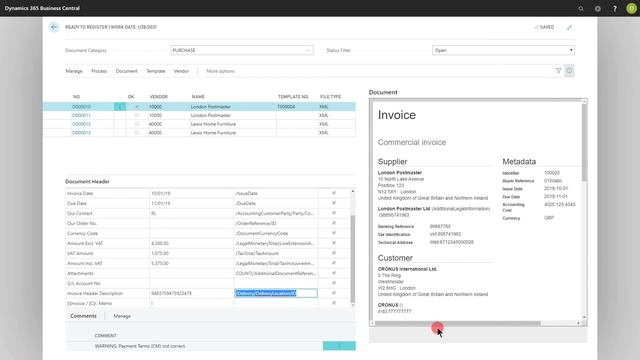Toggle the FactBox information icon

click(569, 71)
